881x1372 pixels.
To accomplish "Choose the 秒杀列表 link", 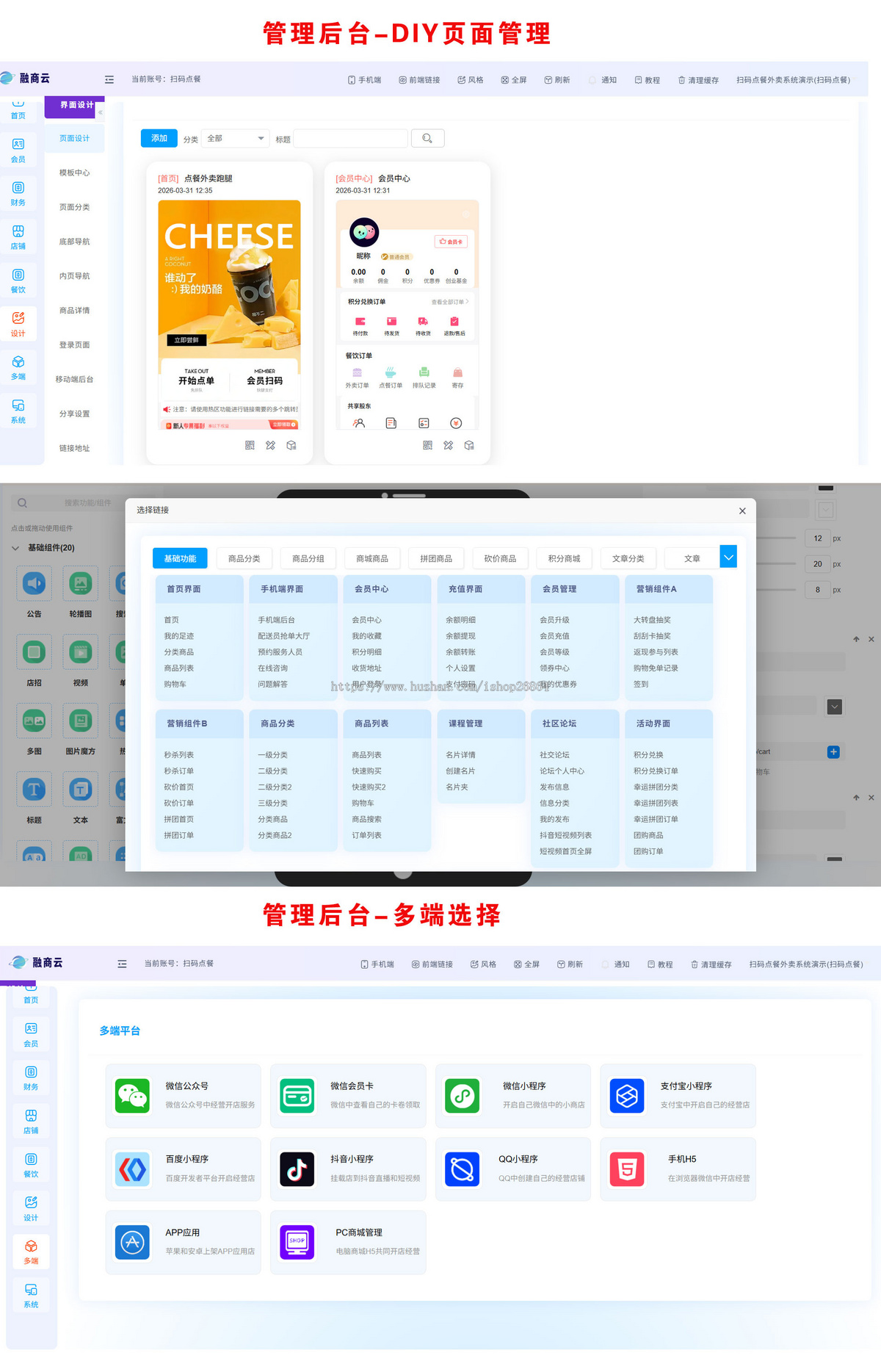I will click(179, 755).
